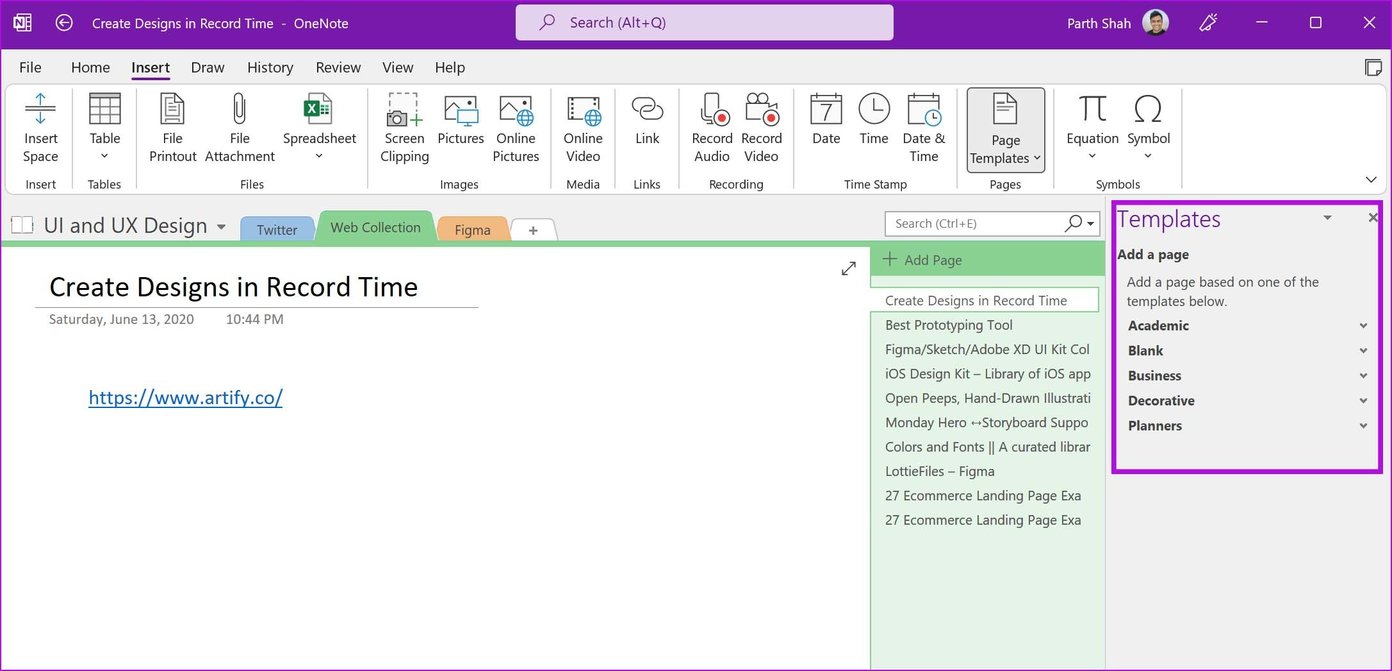Open the Figma section tab
1392x671 pixels.
point(471,229)
